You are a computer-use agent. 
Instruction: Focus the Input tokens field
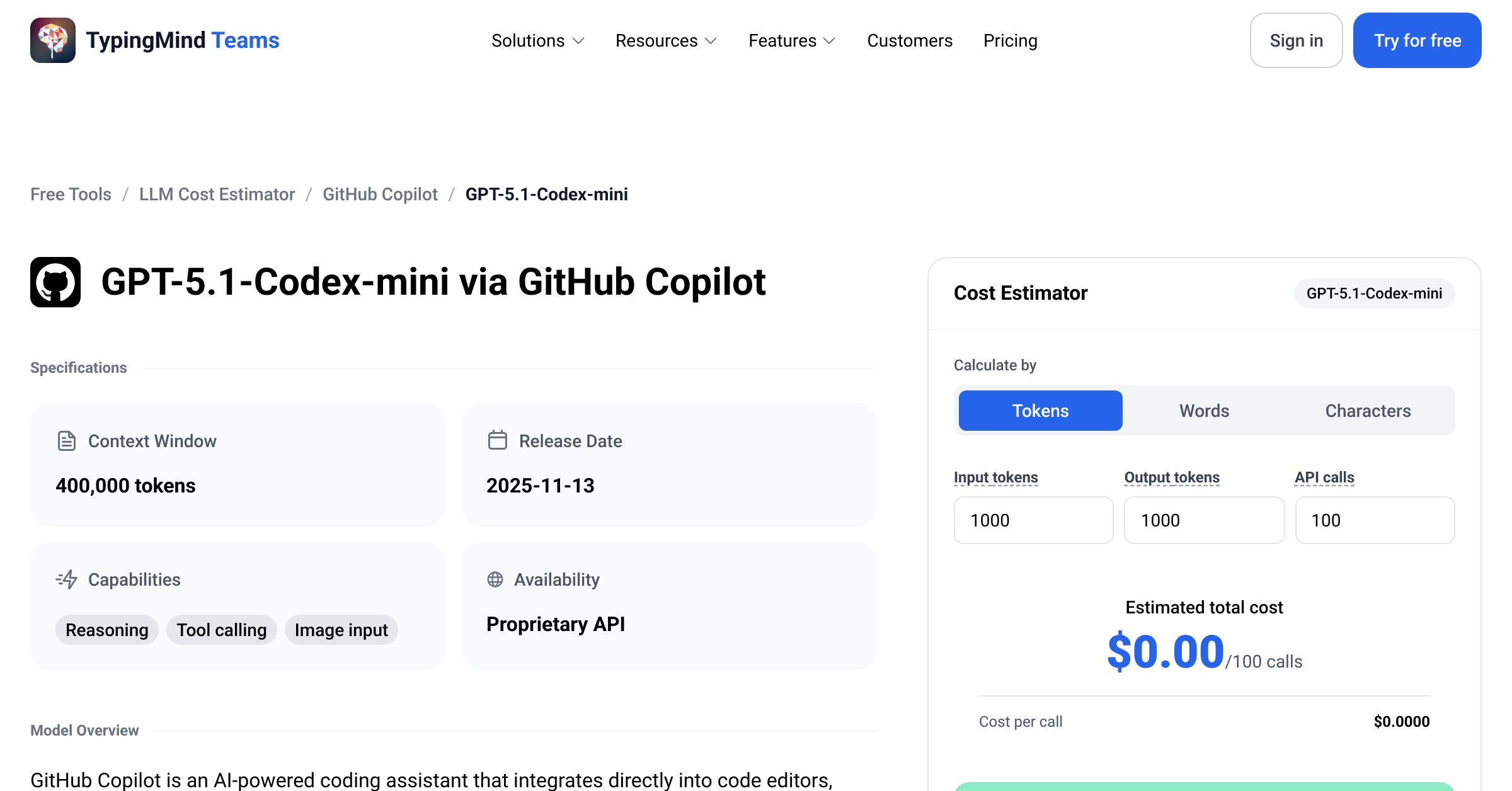click(1033, 520)
